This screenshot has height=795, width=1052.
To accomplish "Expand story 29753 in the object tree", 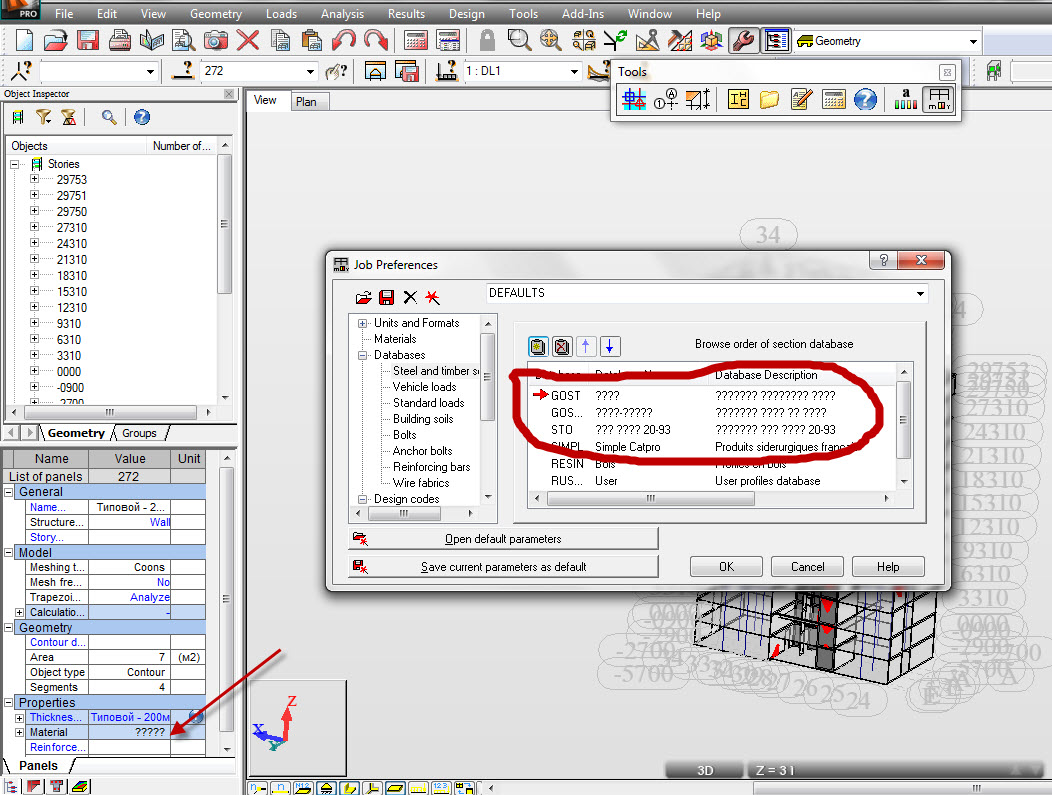I will 34,180.
